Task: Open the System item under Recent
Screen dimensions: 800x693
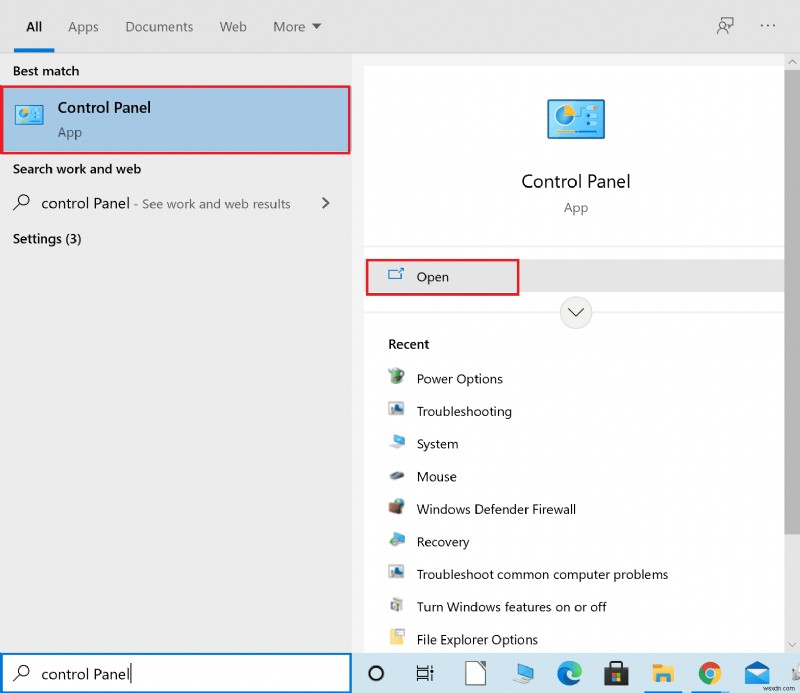Action: [x=437, y=443]
